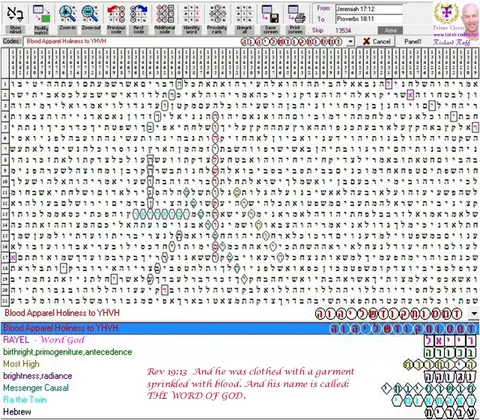Select the Hebrew row in code list
This screenshot has width=480, height=420.
(x=239, y=412)
